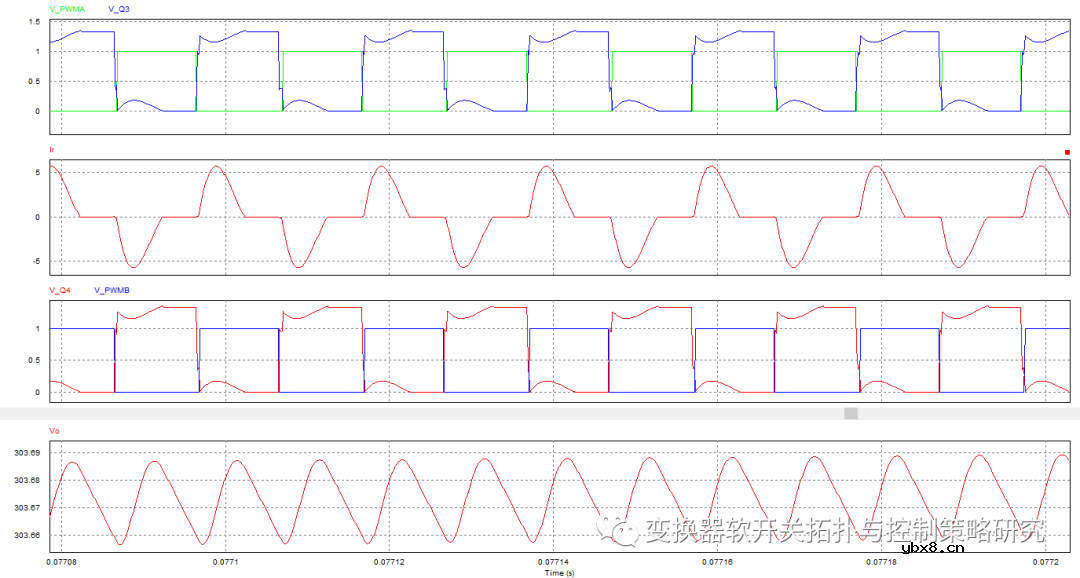Click the gray splitter handle above Vo plot

pos(851,412)
